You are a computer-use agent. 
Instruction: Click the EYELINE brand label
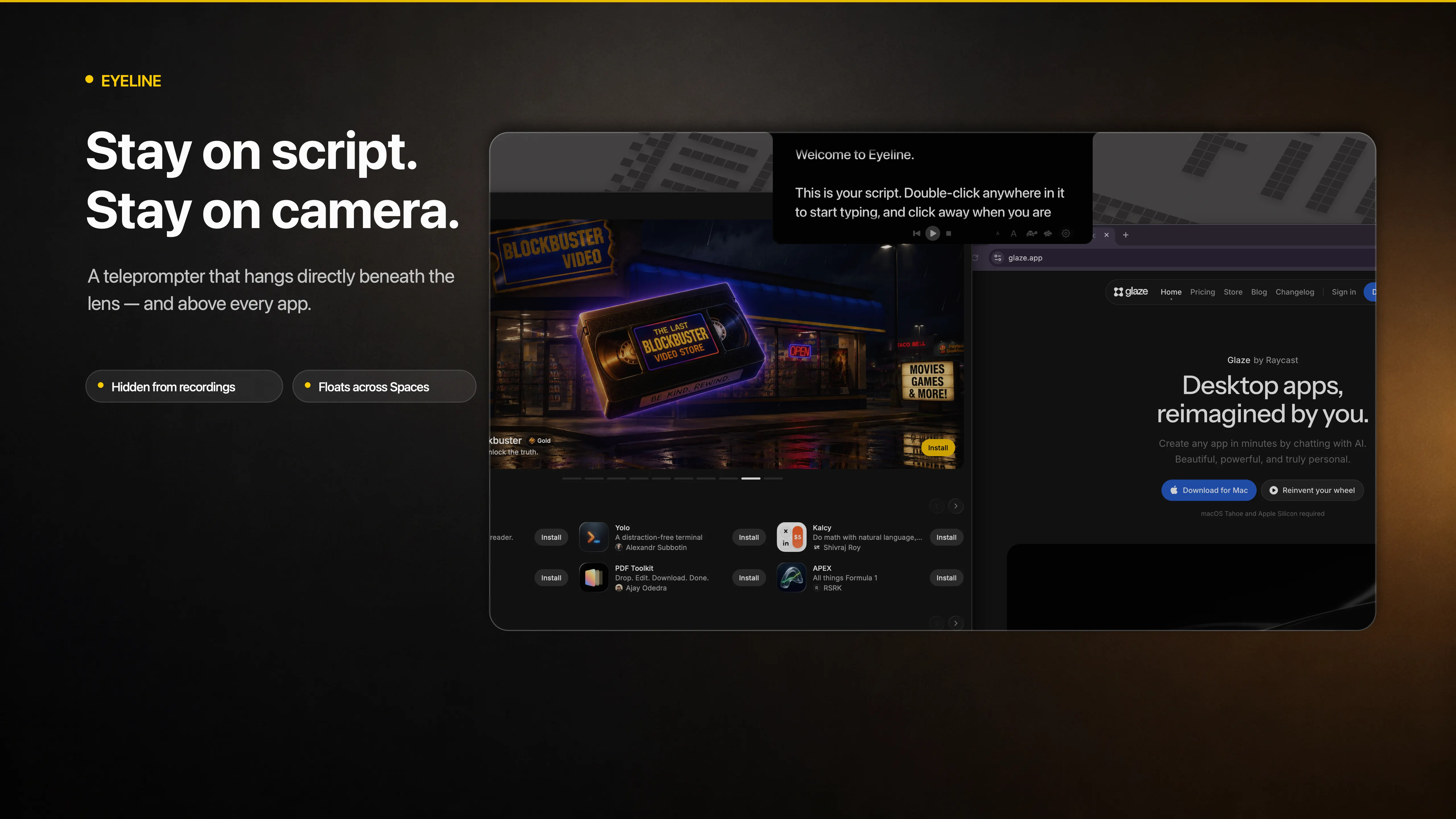pos(131,81)
